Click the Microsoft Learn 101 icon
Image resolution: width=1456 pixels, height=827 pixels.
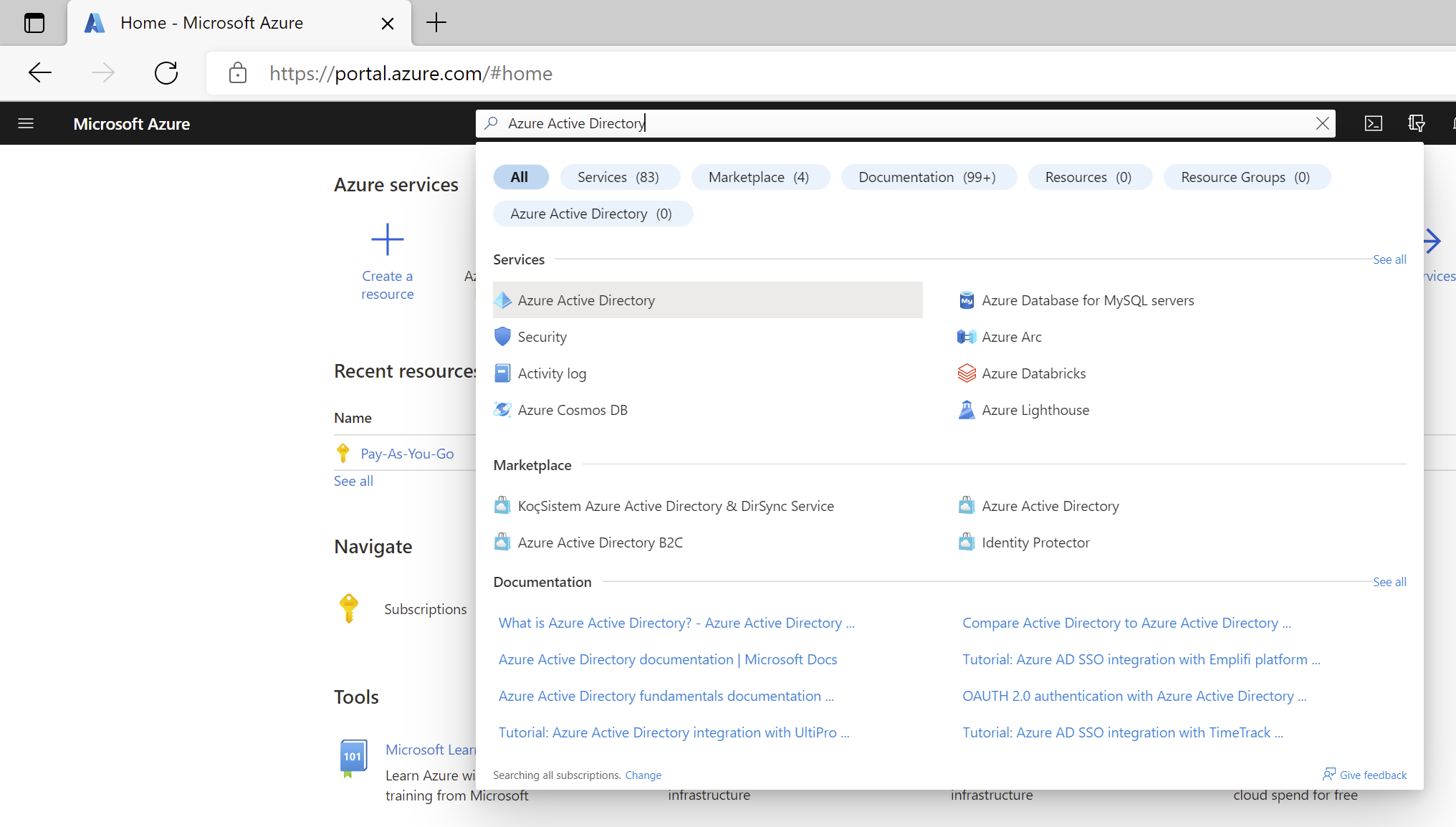353,758
